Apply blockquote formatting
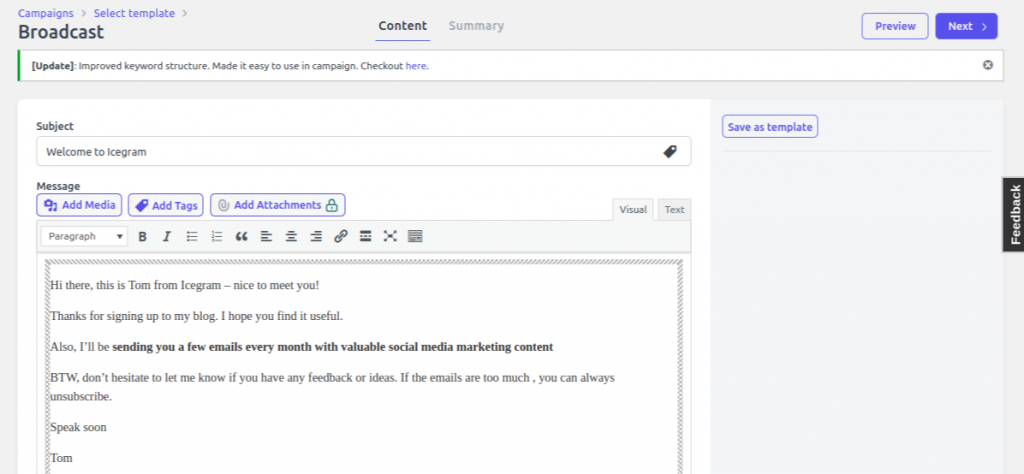This screenshot has height=474, width=1024. [x=241, y=237]
